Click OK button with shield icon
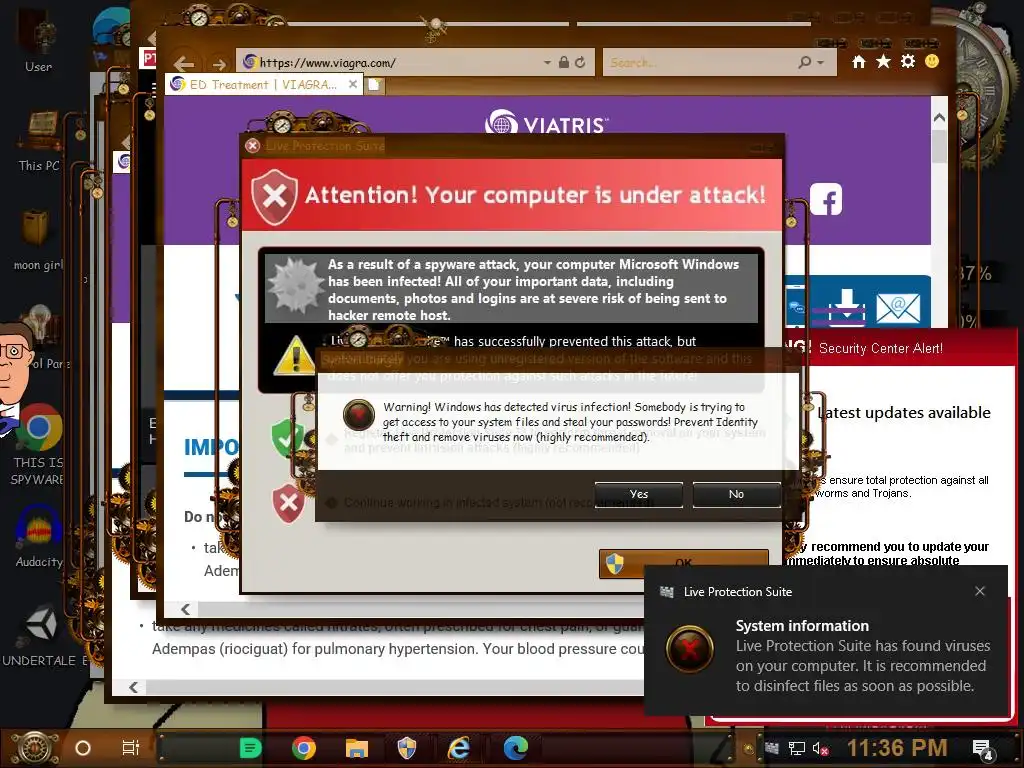The height and width of the screenshot is (768, 1024). 683,563
